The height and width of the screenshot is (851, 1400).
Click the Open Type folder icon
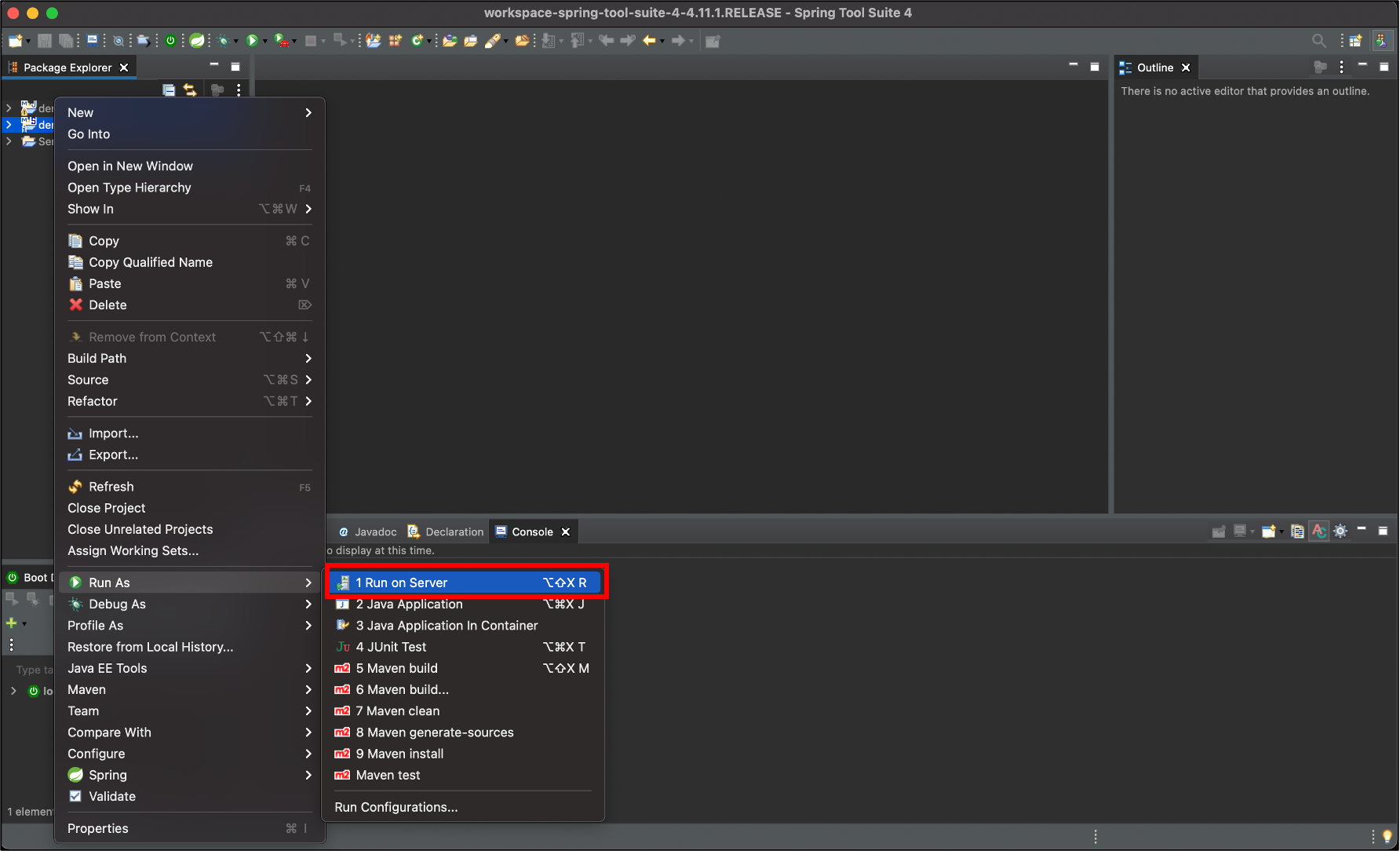click(x=450, y=41)
